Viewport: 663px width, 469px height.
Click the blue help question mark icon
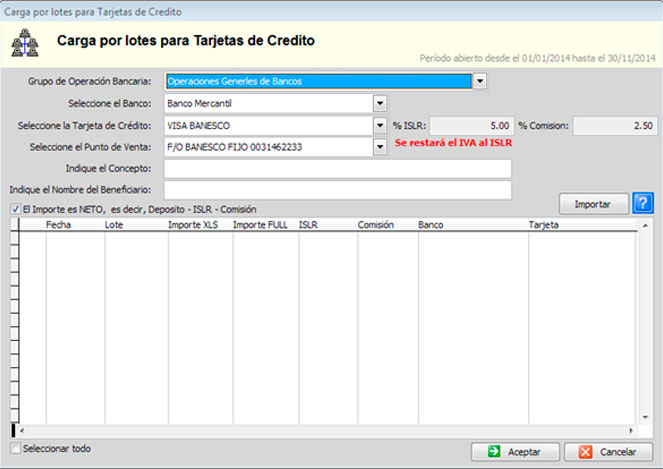tap(644, 204)
